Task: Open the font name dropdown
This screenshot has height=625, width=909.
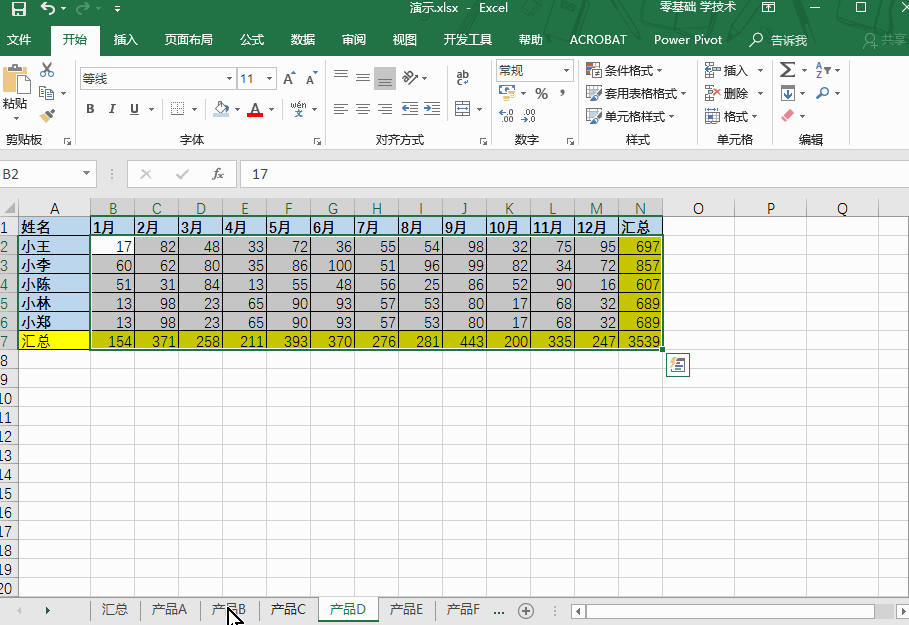Action: (x=230, y=79)
